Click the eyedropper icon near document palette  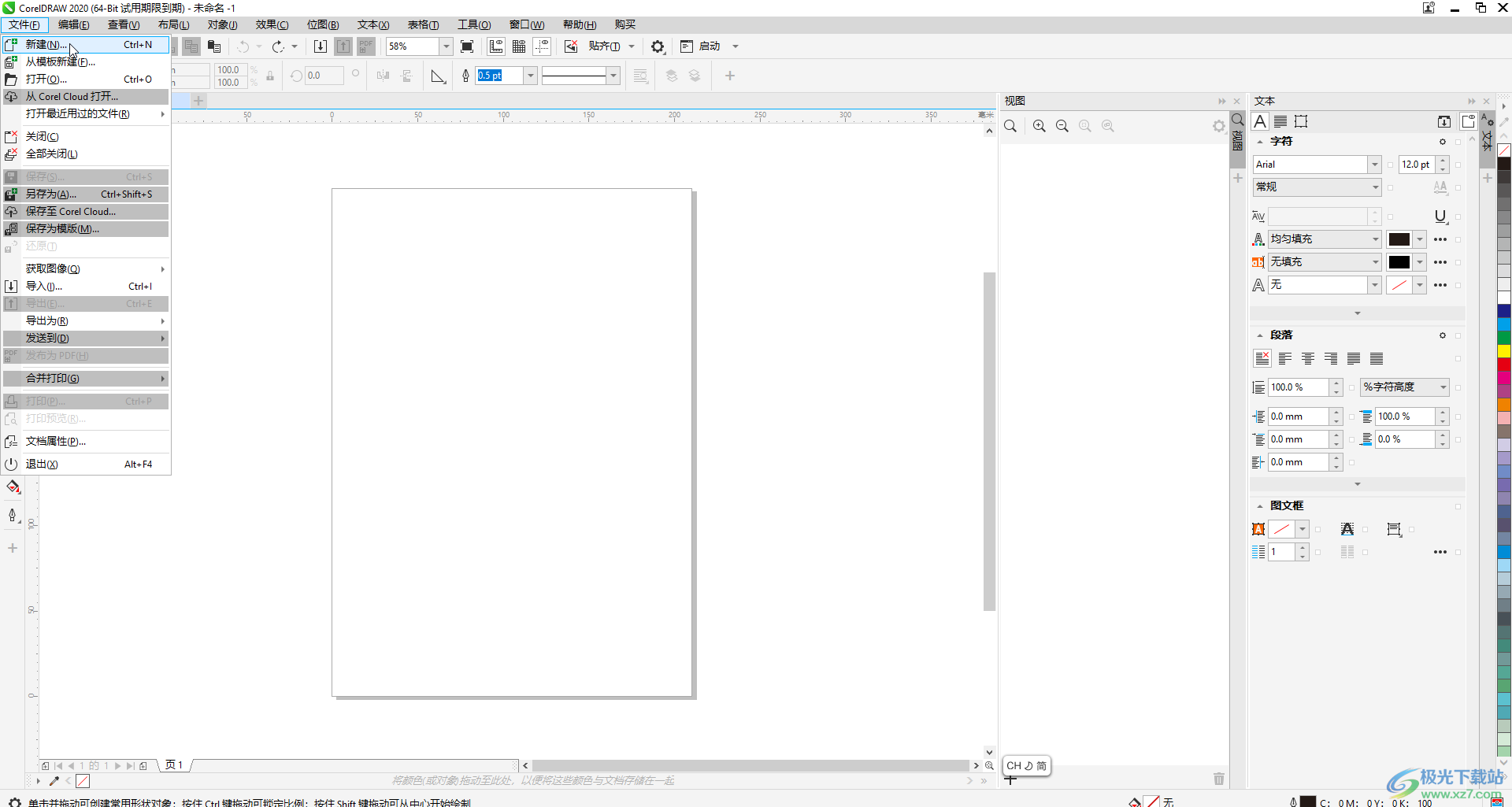point(54,781)
